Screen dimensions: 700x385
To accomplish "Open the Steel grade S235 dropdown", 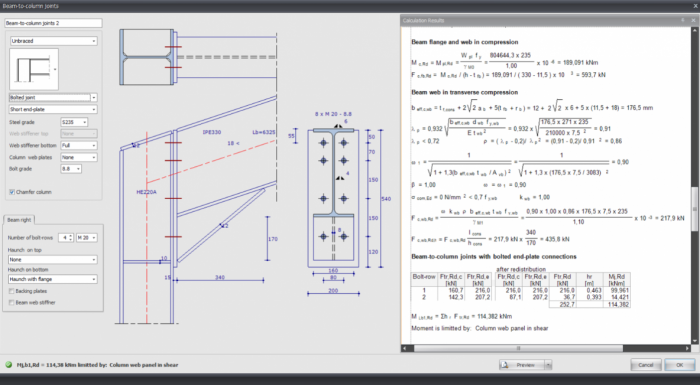I will 74,122.
